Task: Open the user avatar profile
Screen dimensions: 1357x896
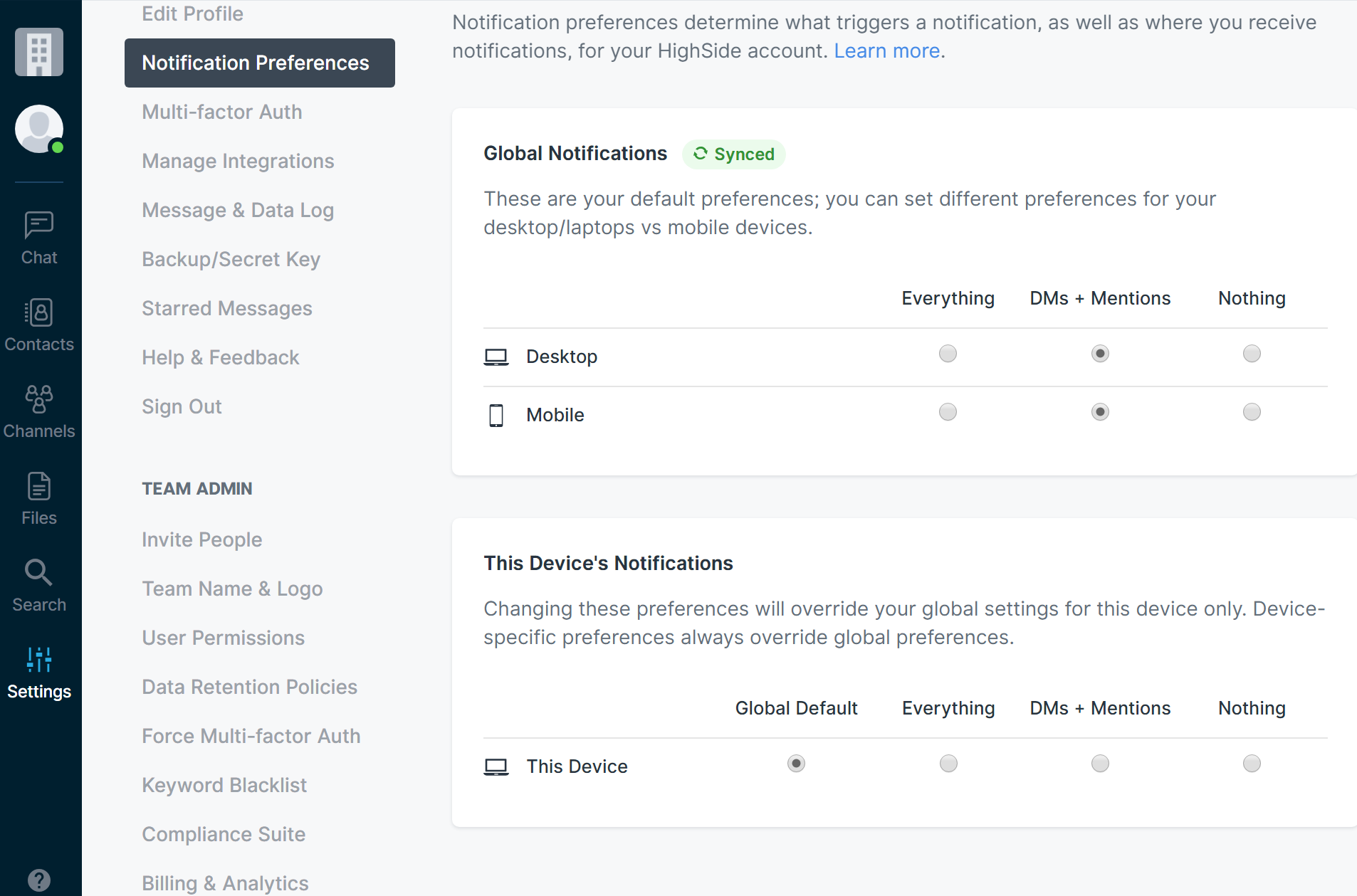Action: click(x=39, y=129)
